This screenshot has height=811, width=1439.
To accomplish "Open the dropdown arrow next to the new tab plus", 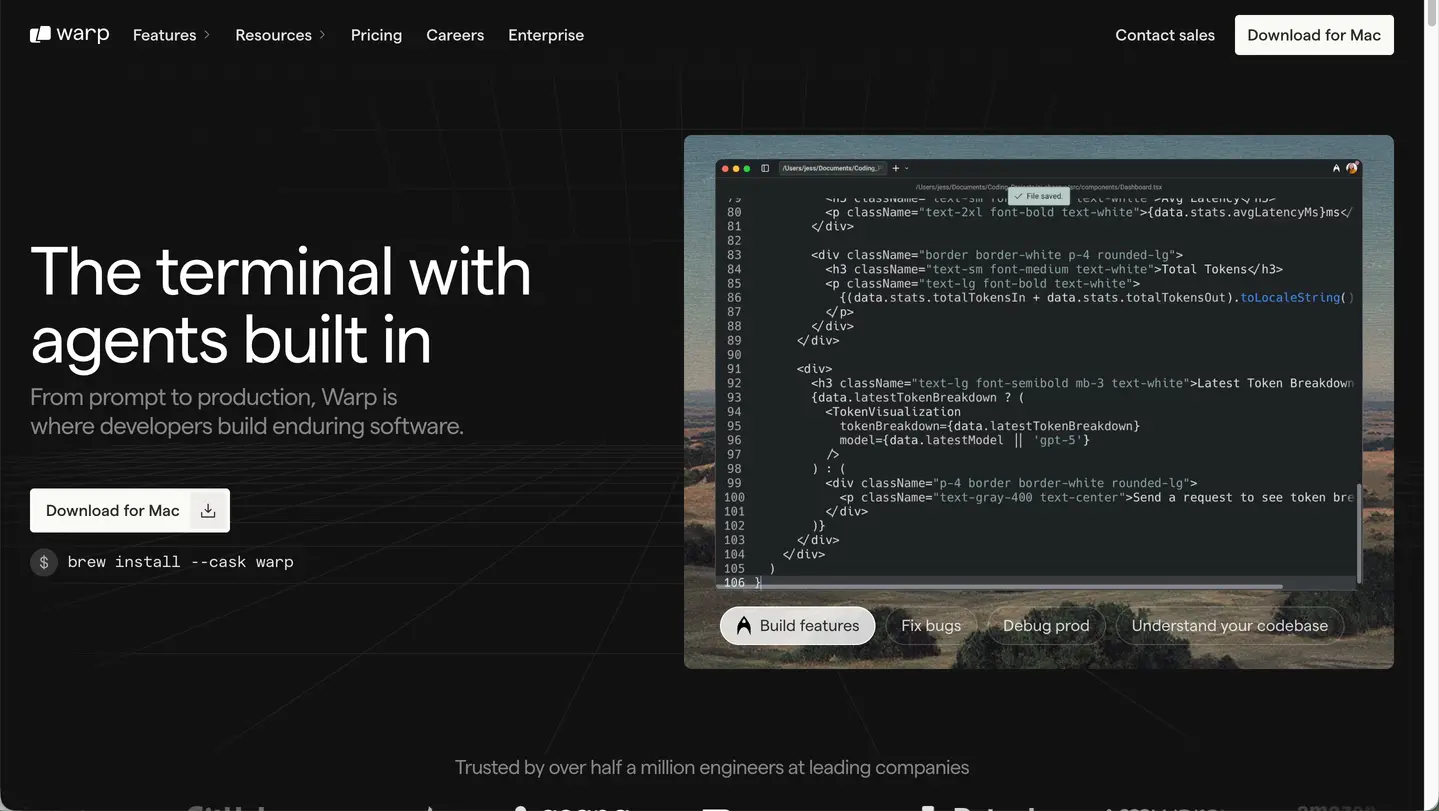I will click(x=907, y=168).
